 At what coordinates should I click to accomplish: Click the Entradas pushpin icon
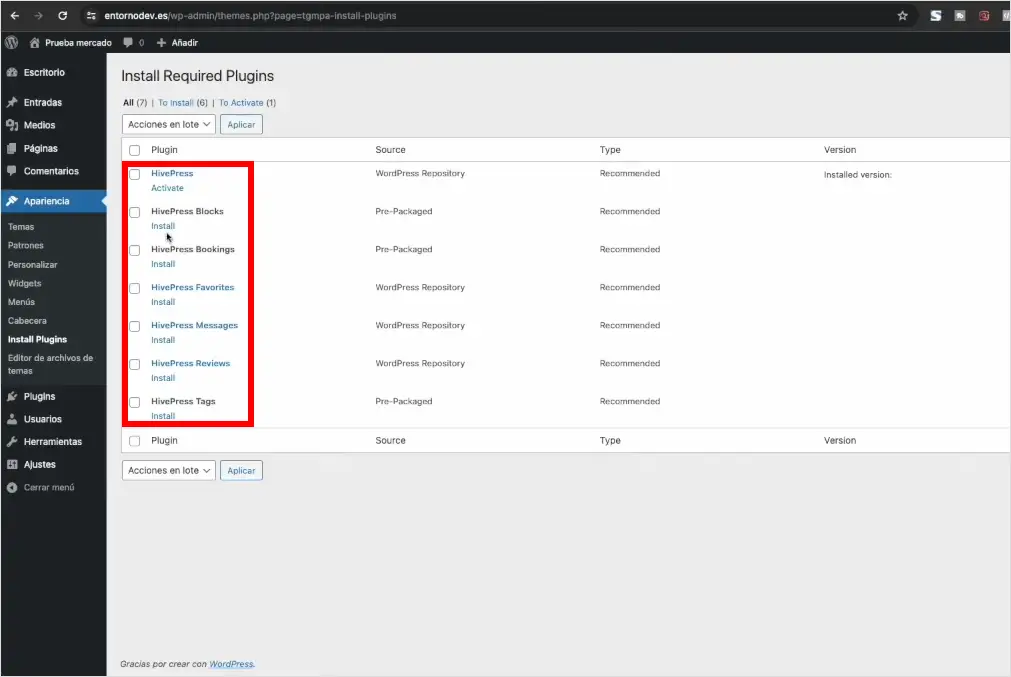click(x=12, y=102)
